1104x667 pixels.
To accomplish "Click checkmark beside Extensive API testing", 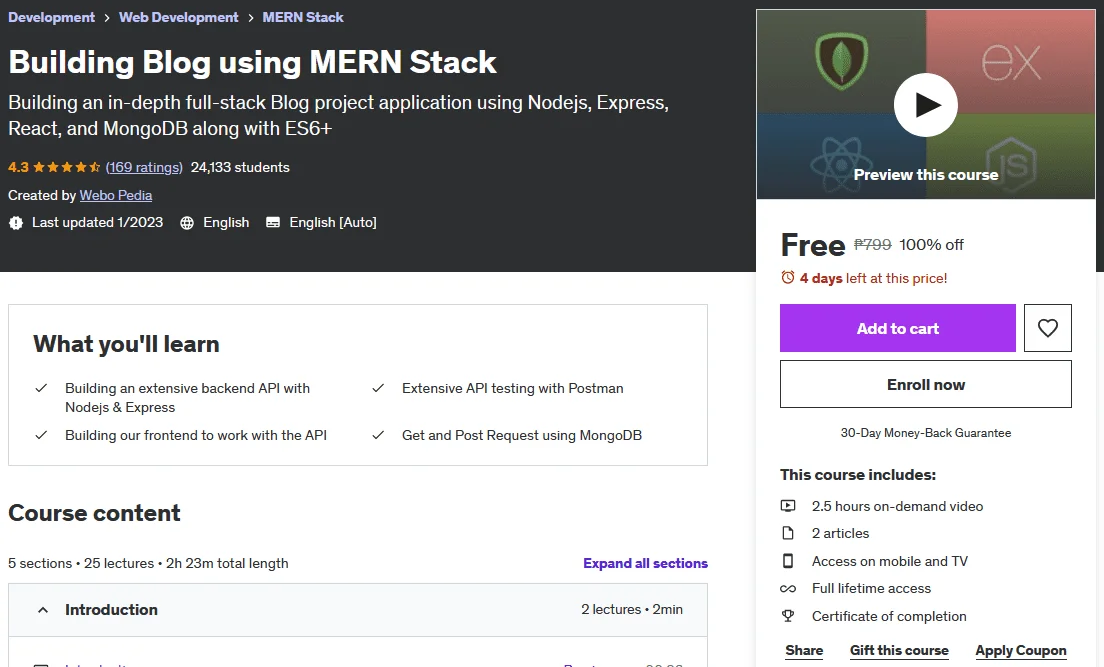I will [x=378, y=388].
